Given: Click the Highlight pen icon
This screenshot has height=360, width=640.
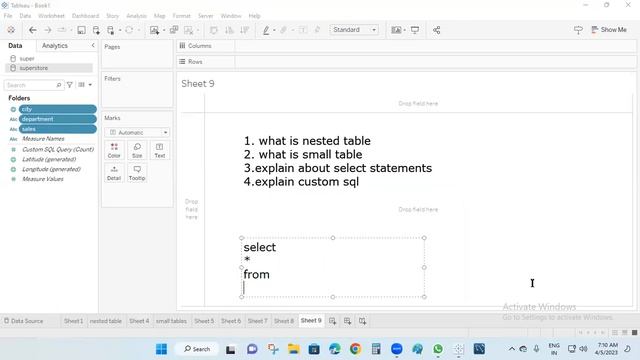Looking at the screenshot, I should pos(266,30).
